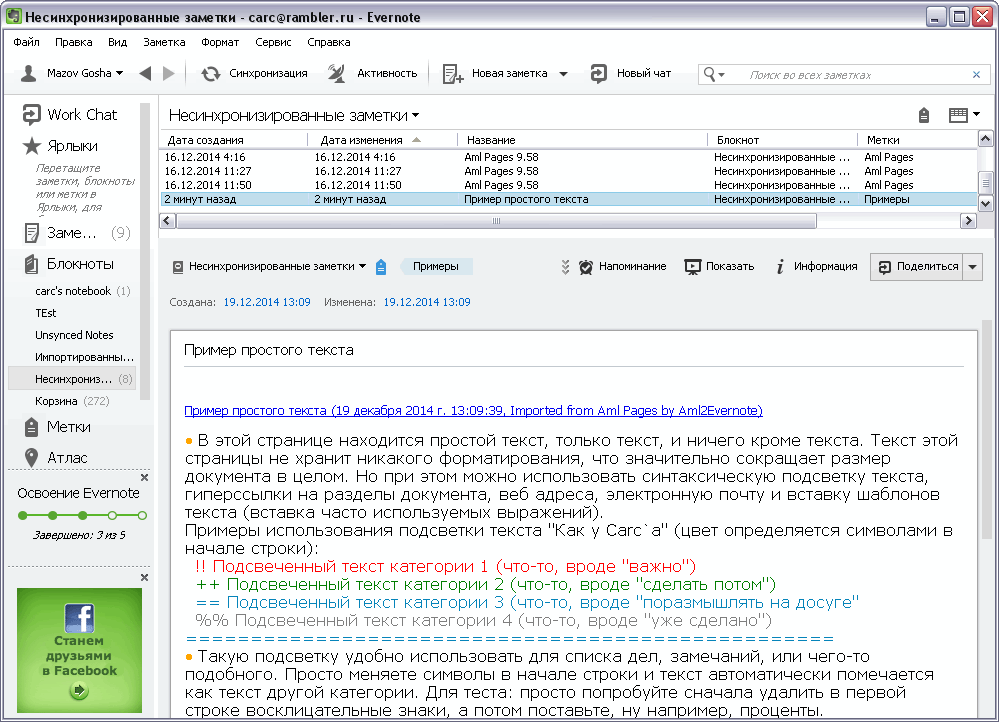
Task: Click the Создана date 19.12.2014 13:09
Action: pyautogui.click(x=267, y=302)
